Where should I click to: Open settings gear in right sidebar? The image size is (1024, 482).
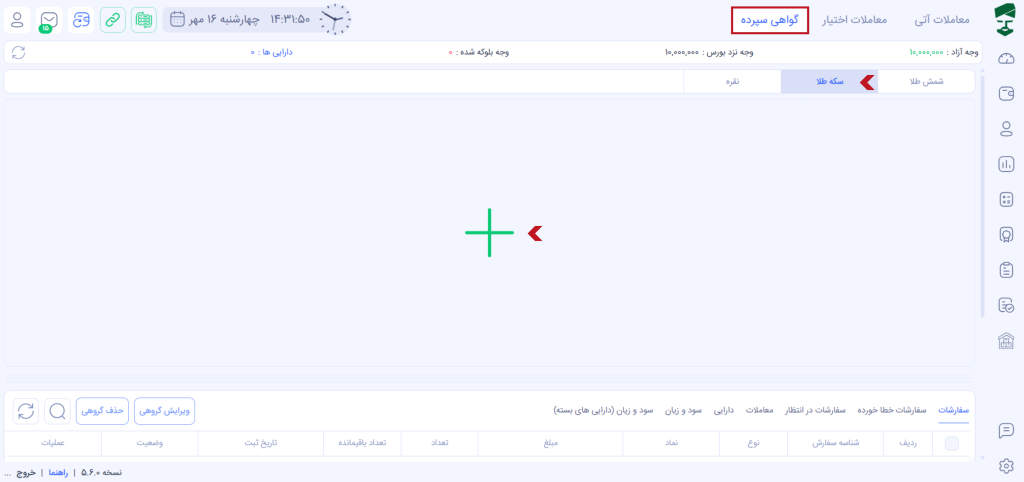[1006, 465]
